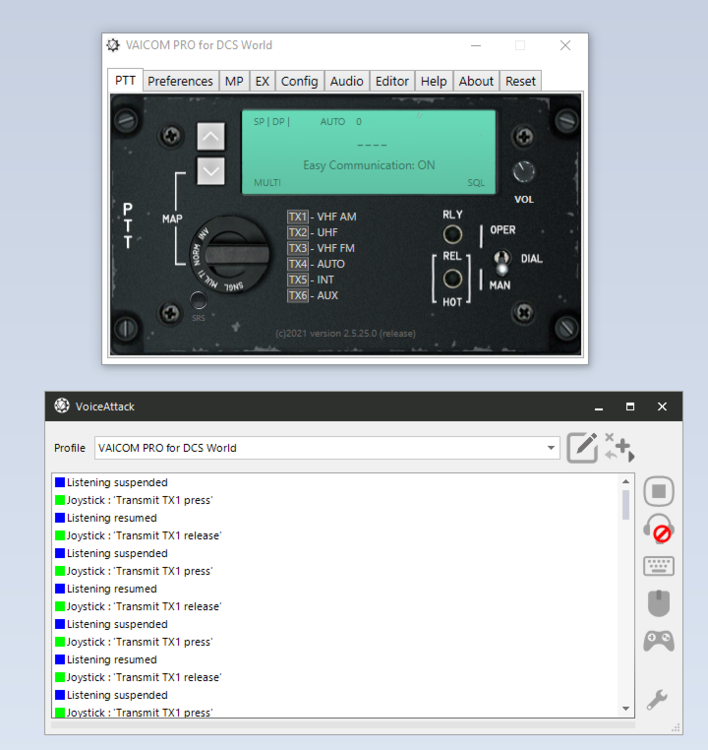Toggle joystick gamepad icon in VoiceAttack
This screenshot has width=708, height=750.
(659, 641)
